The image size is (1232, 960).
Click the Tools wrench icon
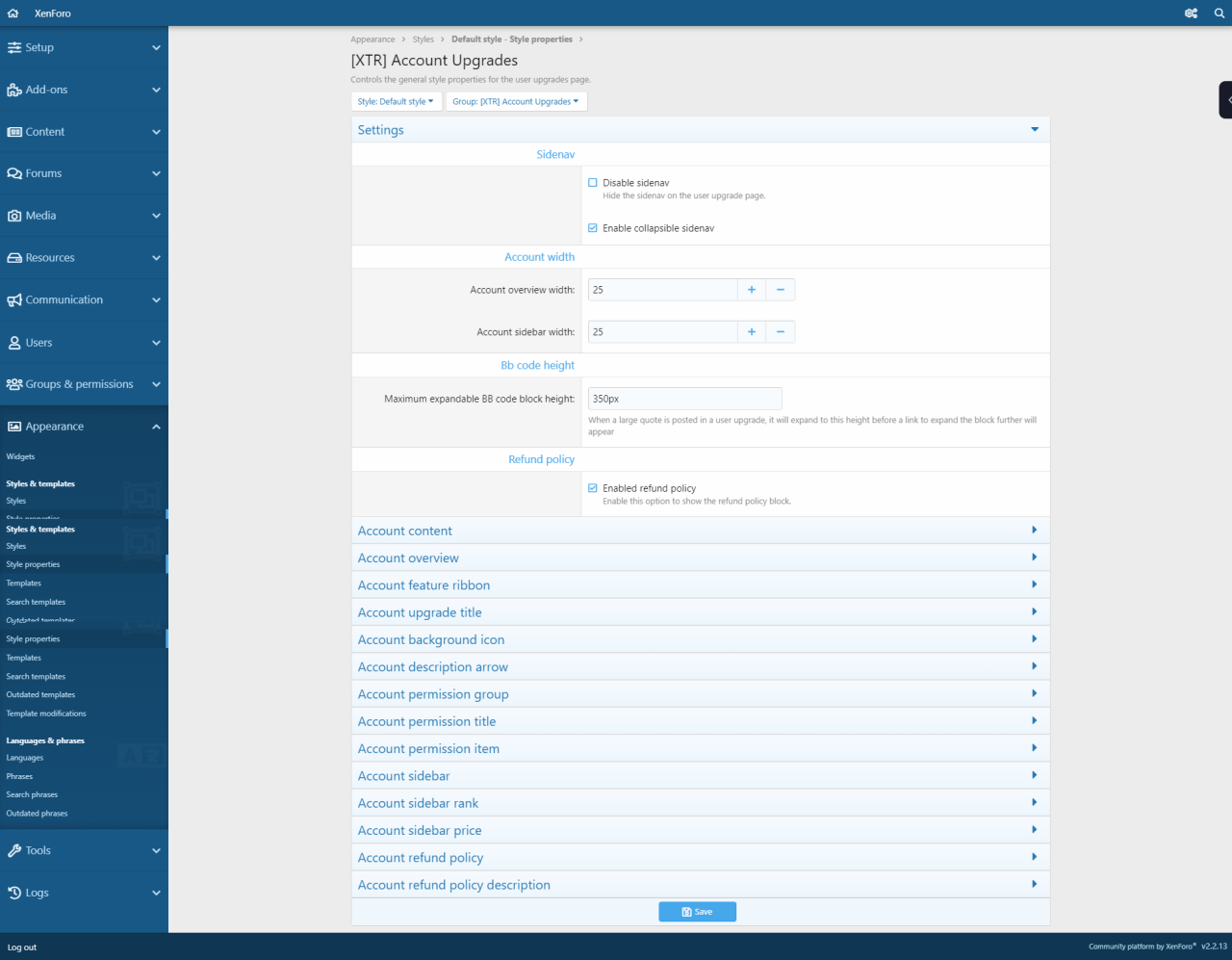(14, 851)
